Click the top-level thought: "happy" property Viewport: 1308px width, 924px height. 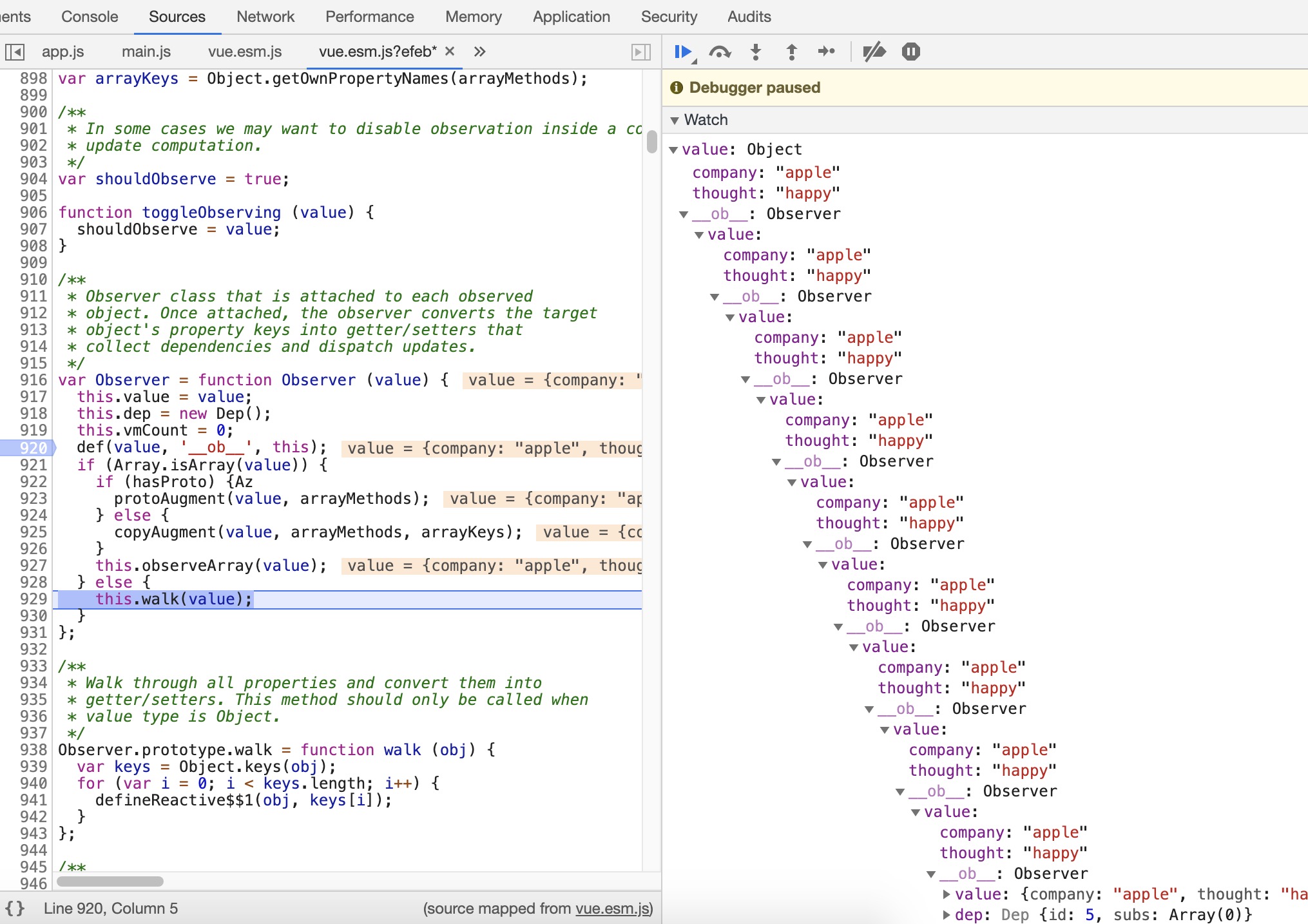tap(765, 193)
